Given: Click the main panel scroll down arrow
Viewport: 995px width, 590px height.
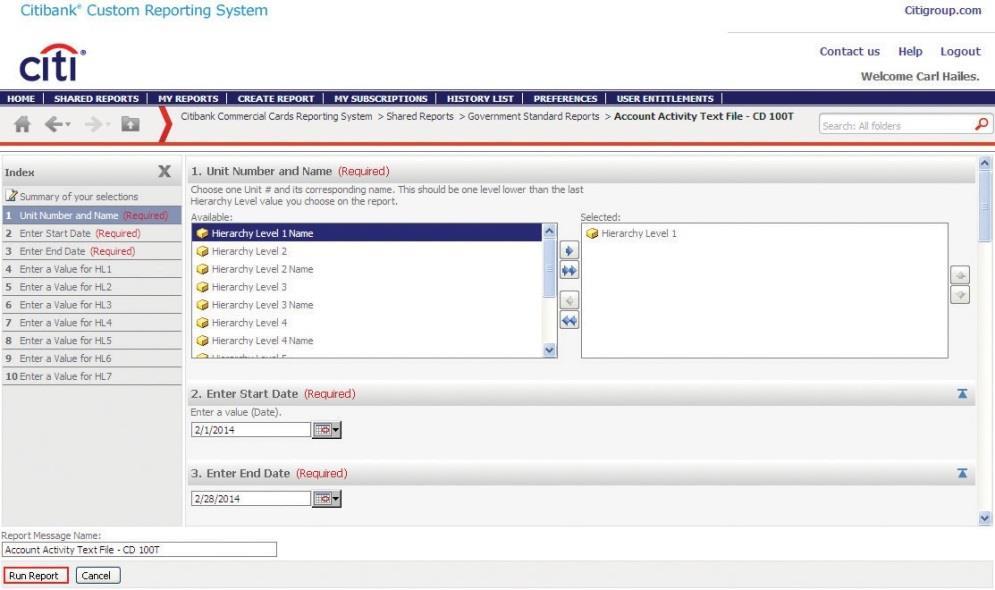Looking at the screenshot, I should pos(984,518).
